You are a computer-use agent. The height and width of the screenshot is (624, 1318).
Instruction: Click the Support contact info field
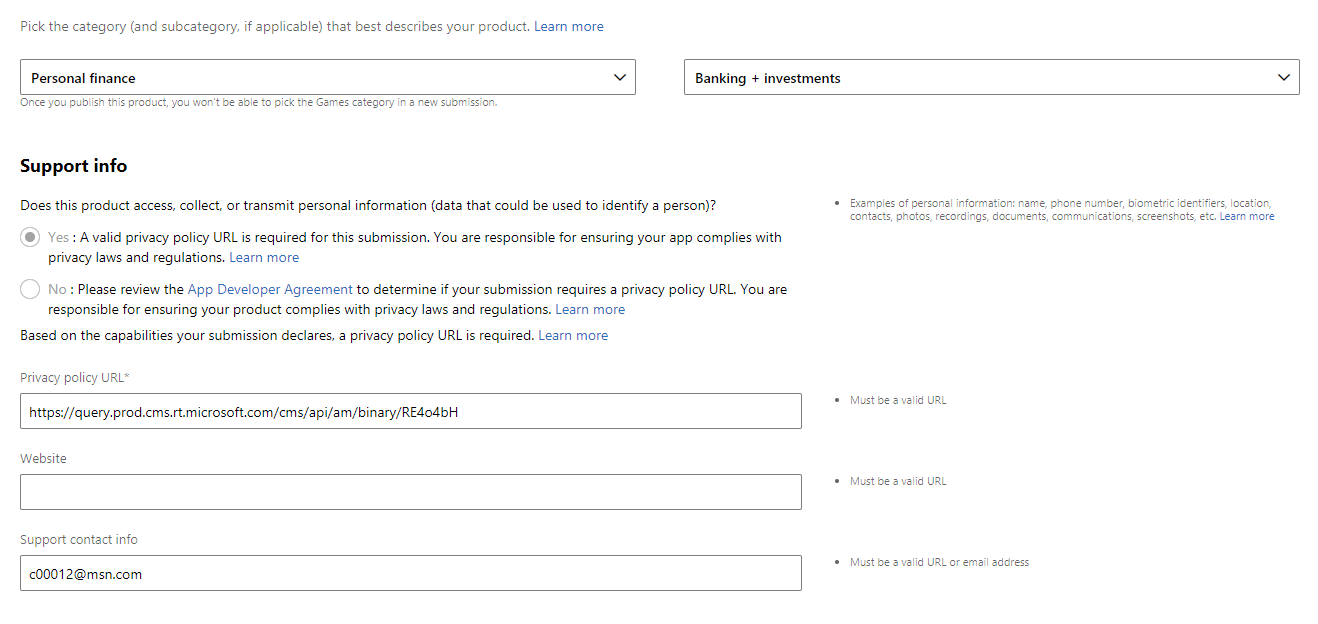pos(411,573)
